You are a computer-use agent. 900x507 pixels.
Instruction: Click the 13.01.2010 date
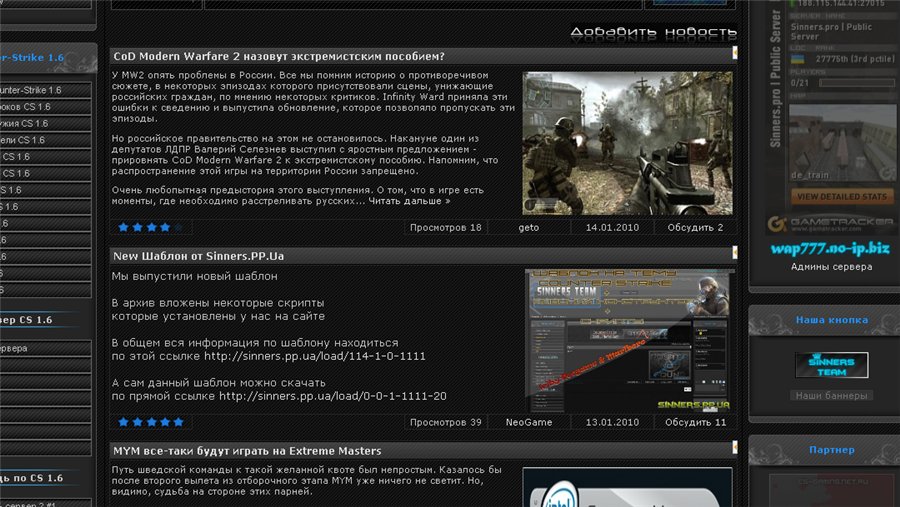click(x=612, y=422)
